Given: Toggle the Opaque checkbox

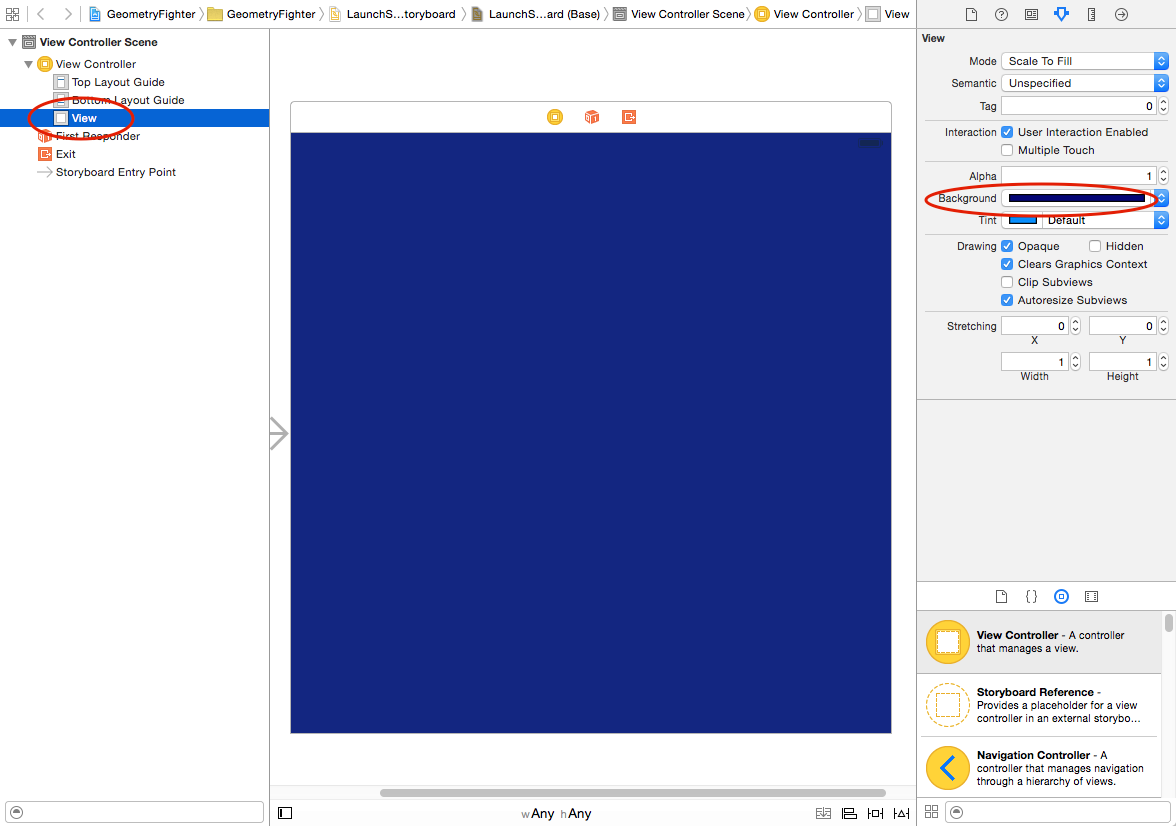Looking at the screenshot, I should coord(1007,246).
